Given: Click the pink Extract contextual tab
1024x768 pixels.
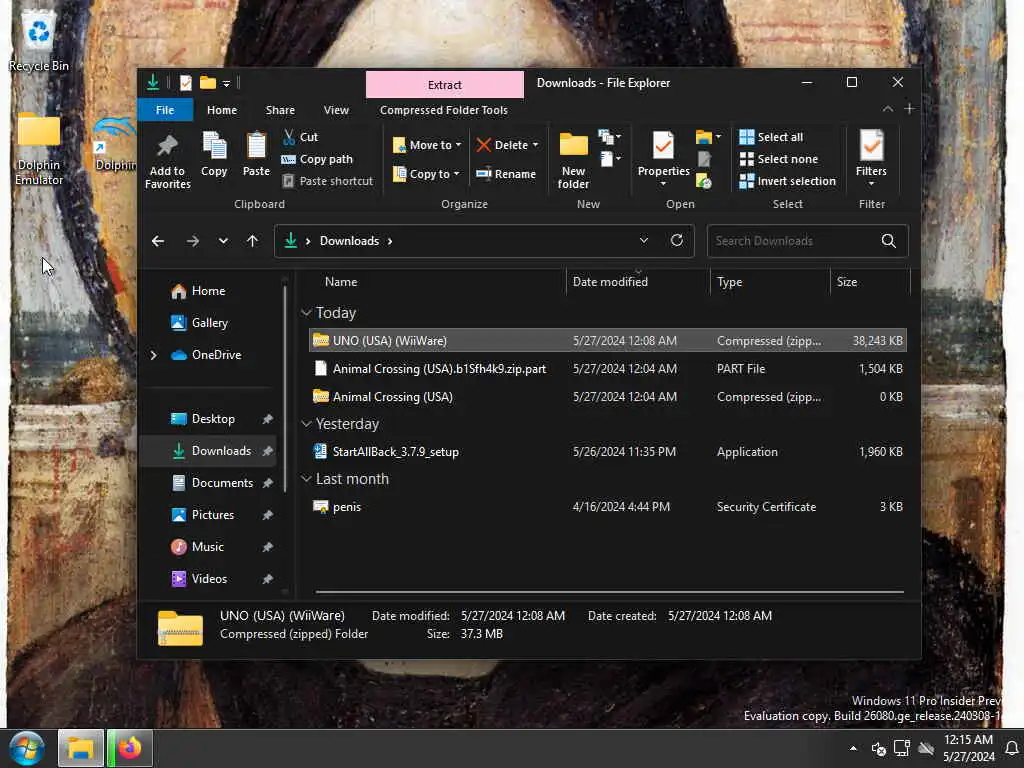Looking at the screenshot, I should click(x=445, y=85).
